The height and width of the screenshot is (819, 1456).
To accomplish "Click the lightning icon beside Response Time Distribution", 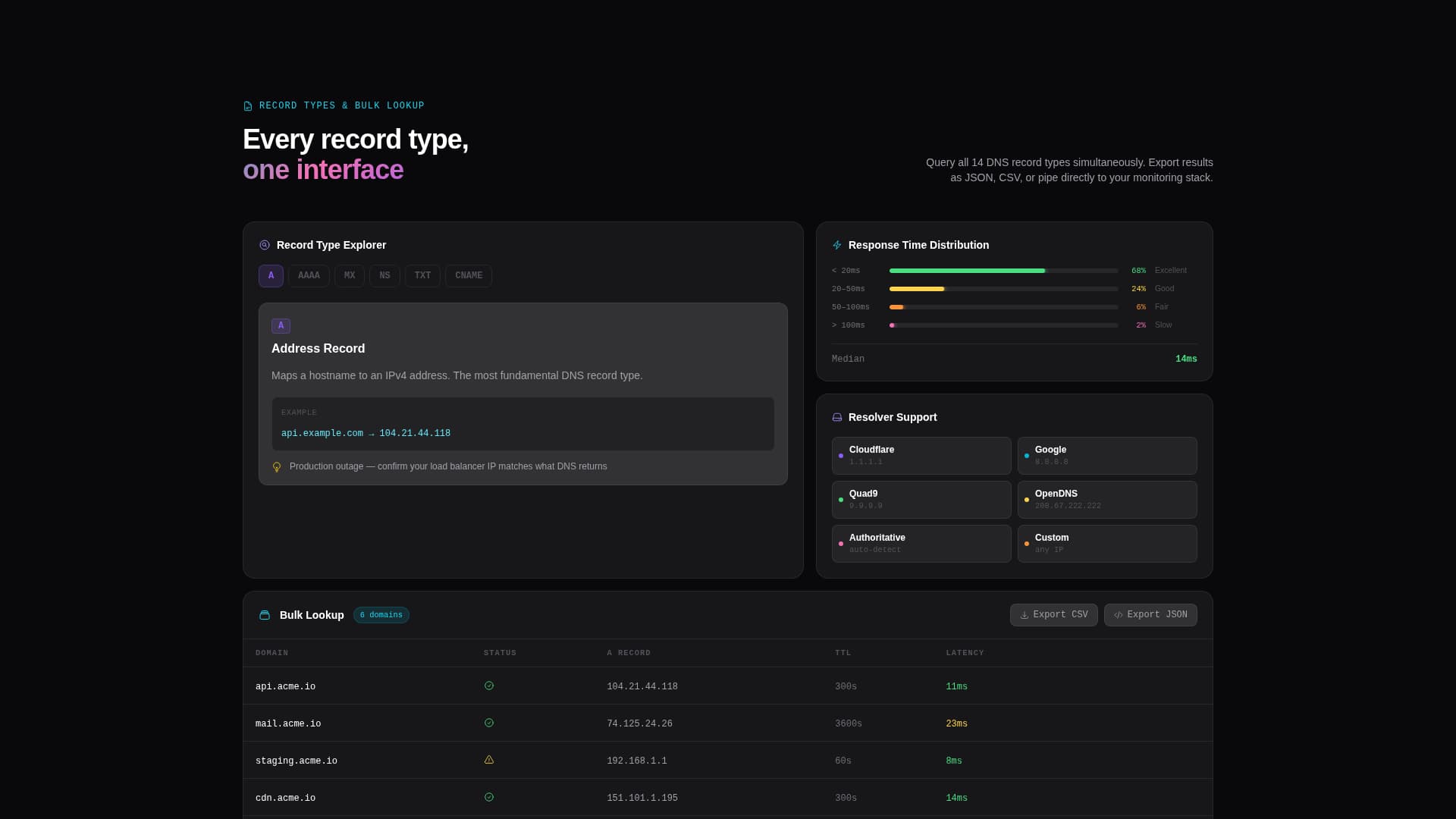I will click(x=837, y=245).
